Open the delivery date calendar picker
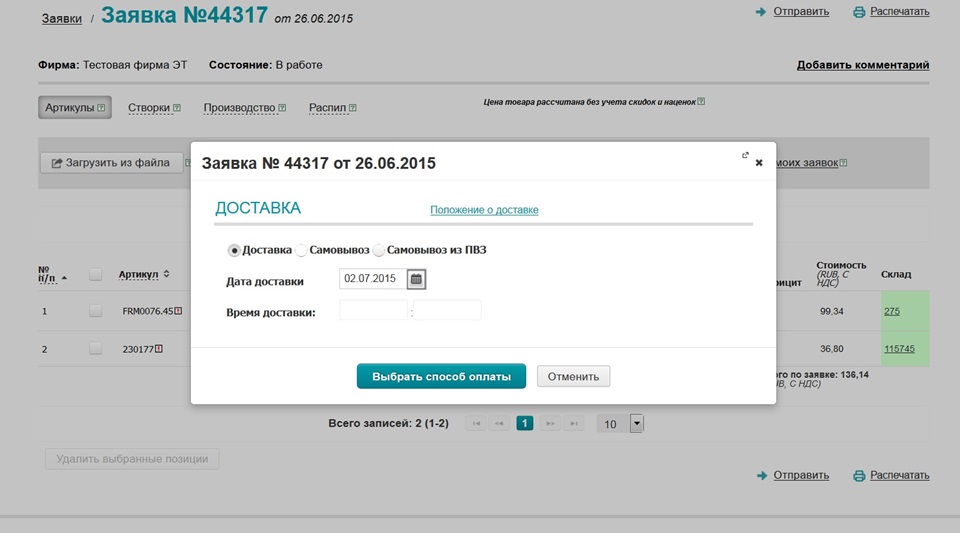 coord(416,279)
